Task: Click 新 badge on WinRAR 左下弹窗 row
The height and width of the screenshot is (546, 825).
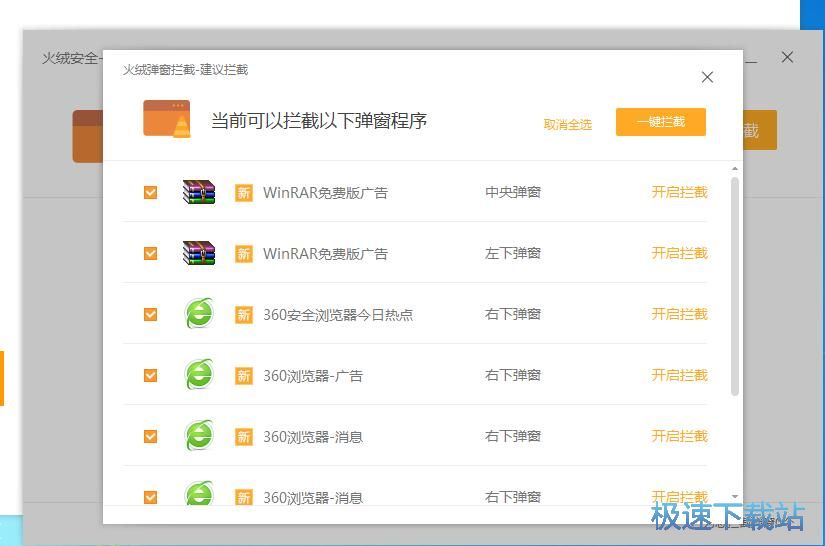Action: click(x=244, y=254)
